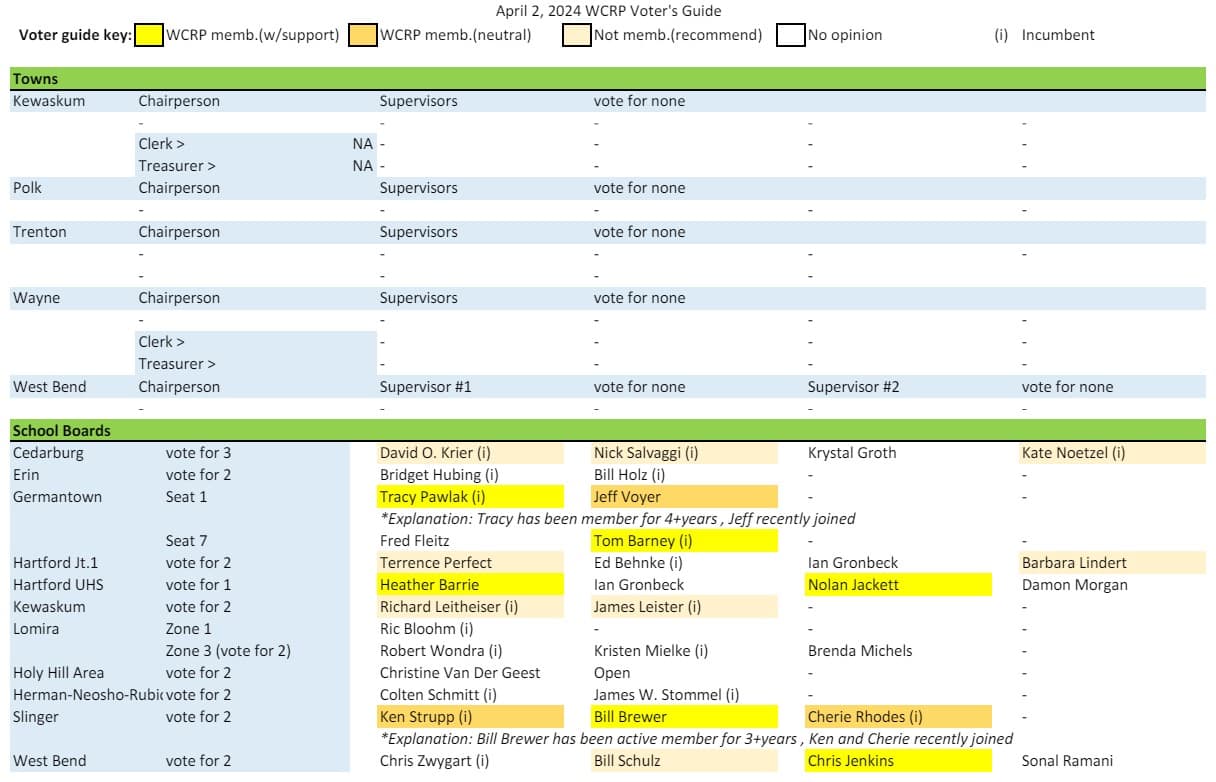Select candidate 'Kristen Mielke (i)'
Screen dimensions: 1216x782
point(651,650)
